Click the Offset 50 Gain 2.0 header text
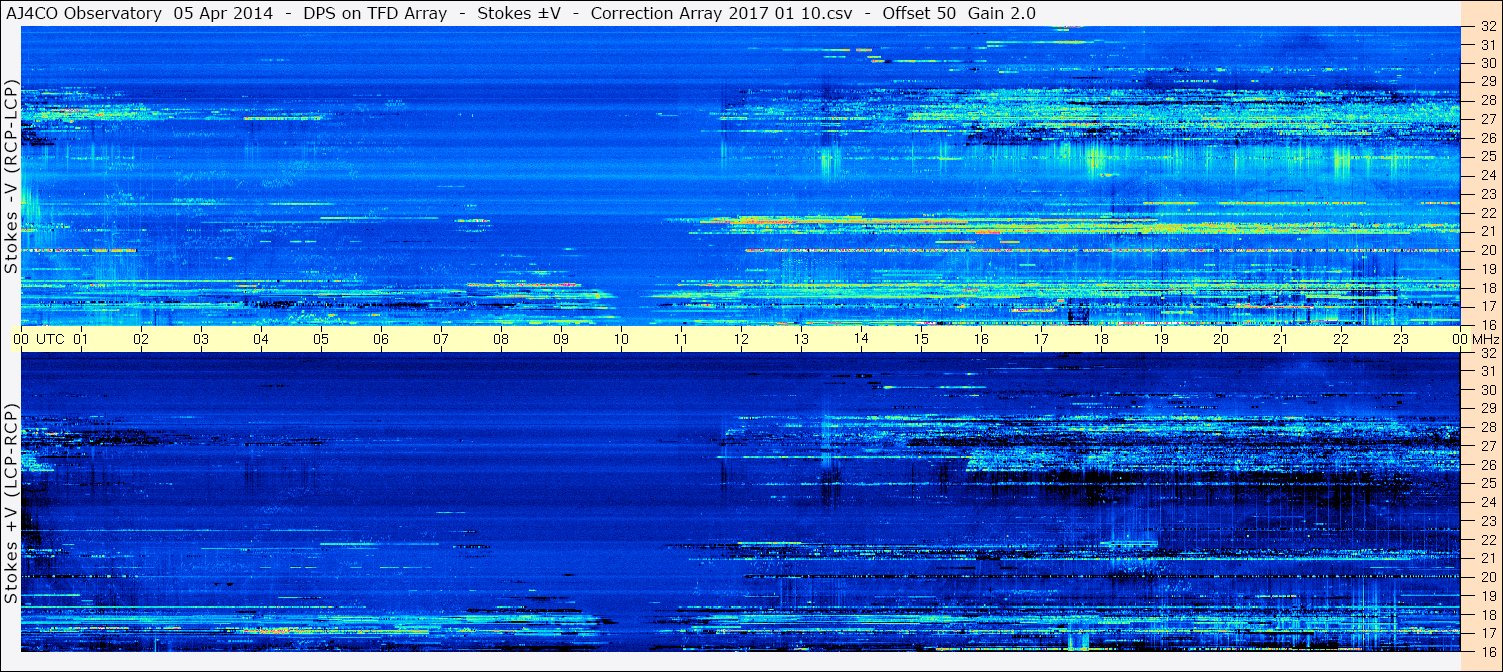The height and width of the screenshot is (672, 1503). pyautogui.click(x=959, y=14)
